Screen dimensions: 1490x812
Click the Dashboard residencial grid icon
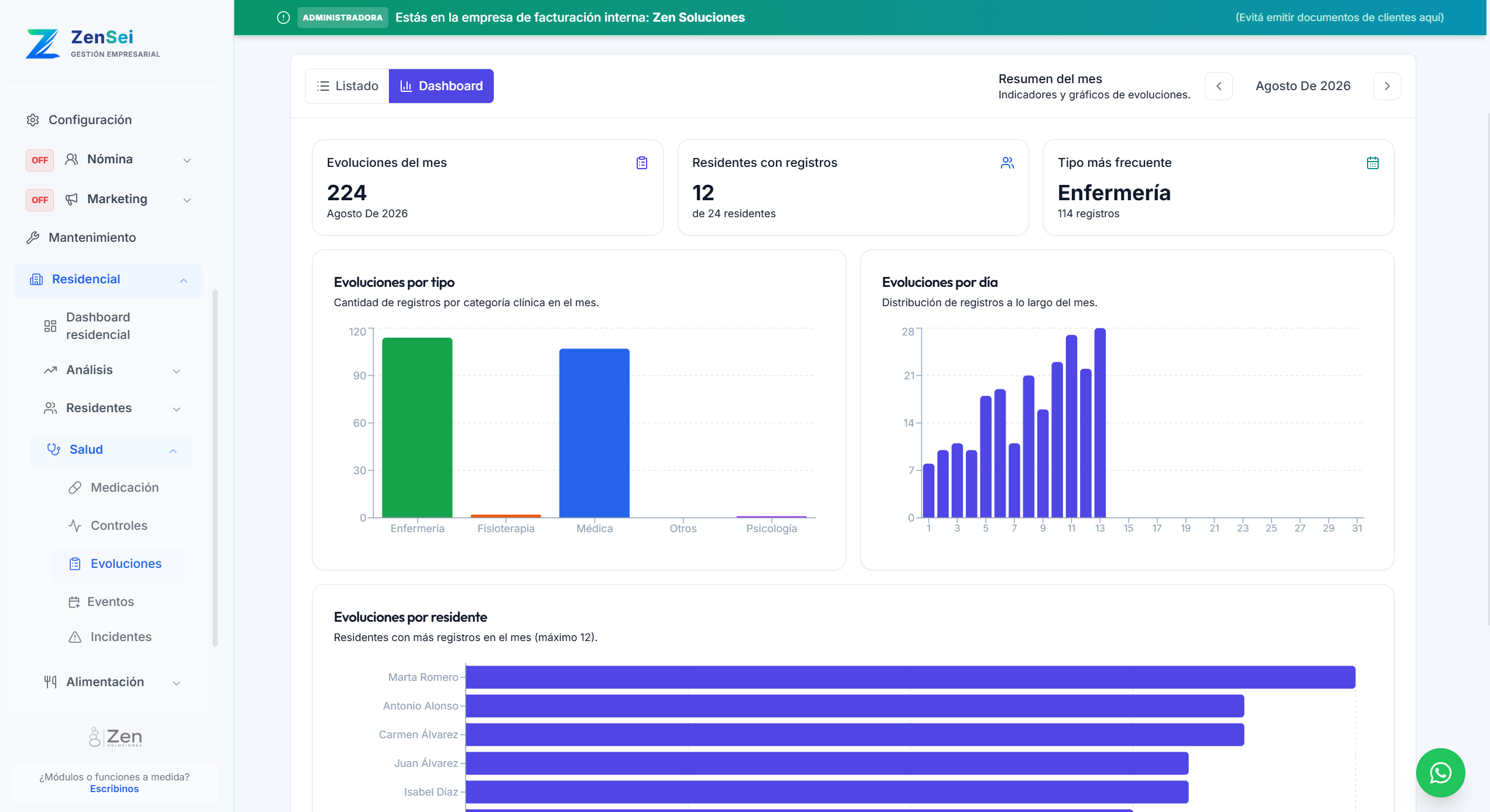click(x=50, y=326)
